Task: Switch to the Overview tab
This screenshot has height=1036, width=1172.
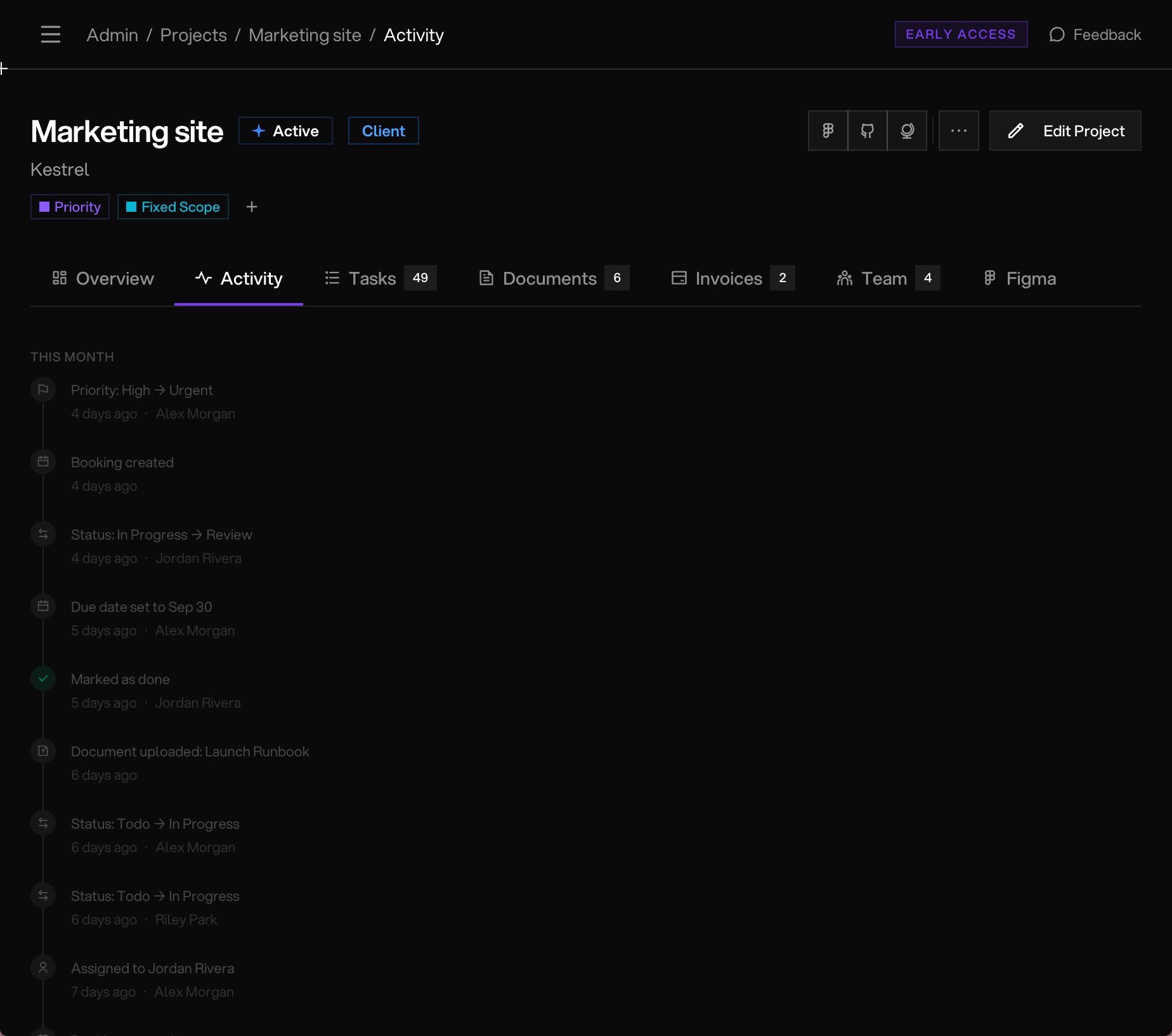Action: [103, 278]
